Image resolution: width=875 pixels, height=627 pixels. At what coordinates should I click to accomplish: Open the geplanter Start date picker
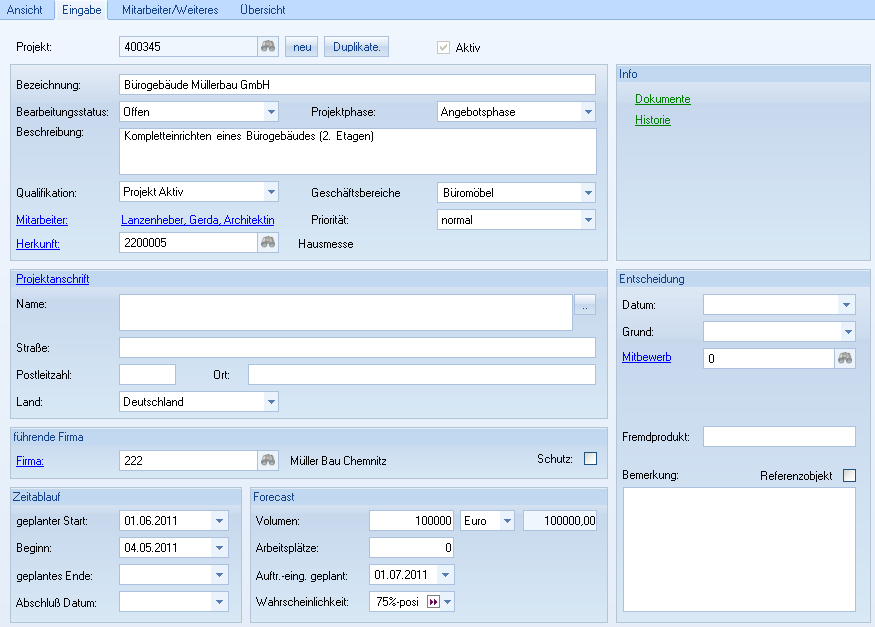[220, 520]
